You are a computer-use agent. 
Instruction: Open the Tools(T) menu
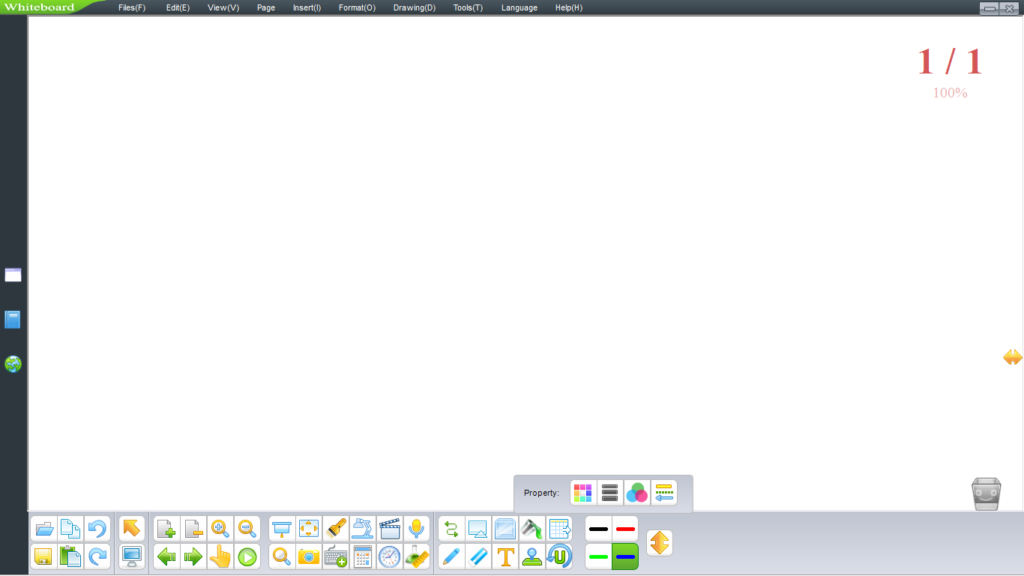tap(468, 8)
